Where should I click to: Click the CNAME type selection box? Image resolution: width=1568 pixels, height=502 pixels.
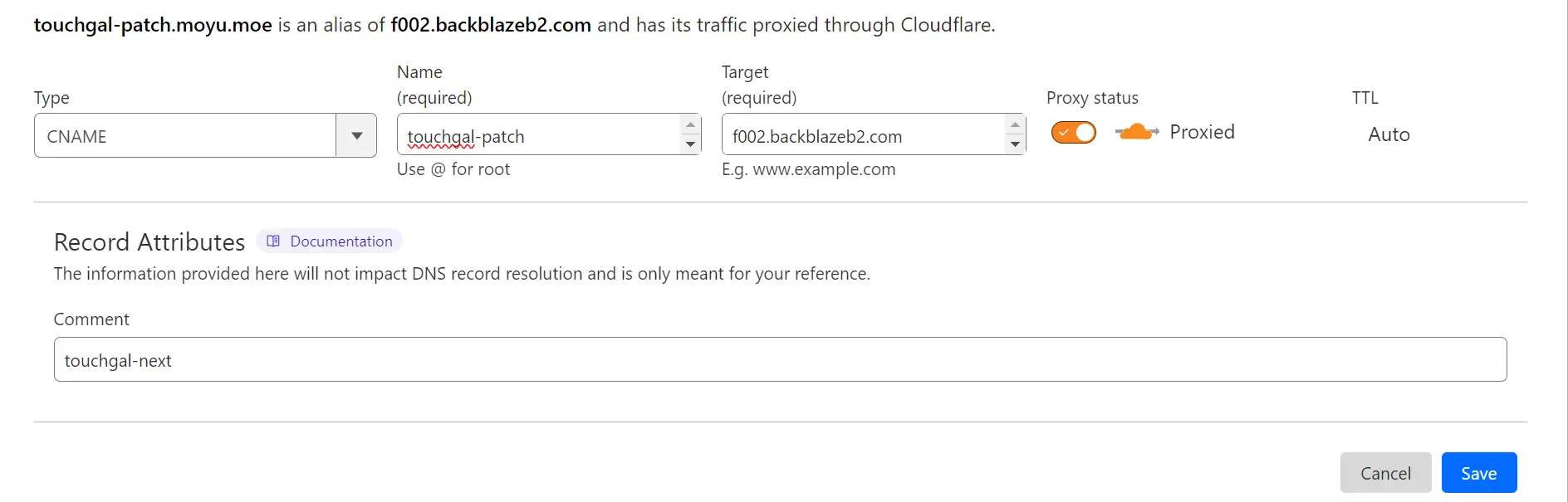click(x=184, y=136)
